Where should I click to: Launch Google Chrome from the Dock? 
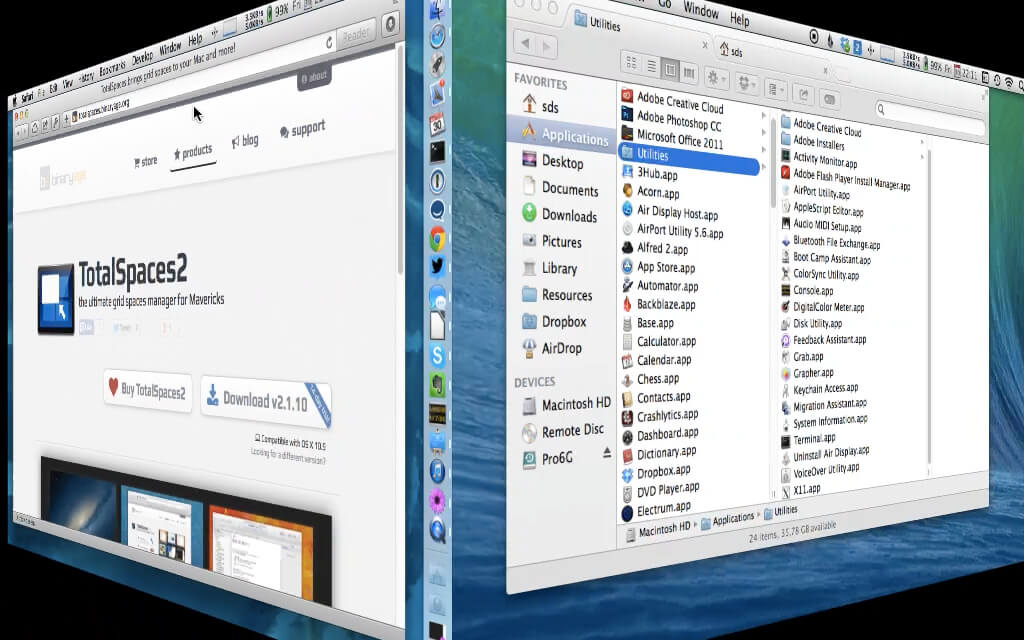click(x=438, y=239)
